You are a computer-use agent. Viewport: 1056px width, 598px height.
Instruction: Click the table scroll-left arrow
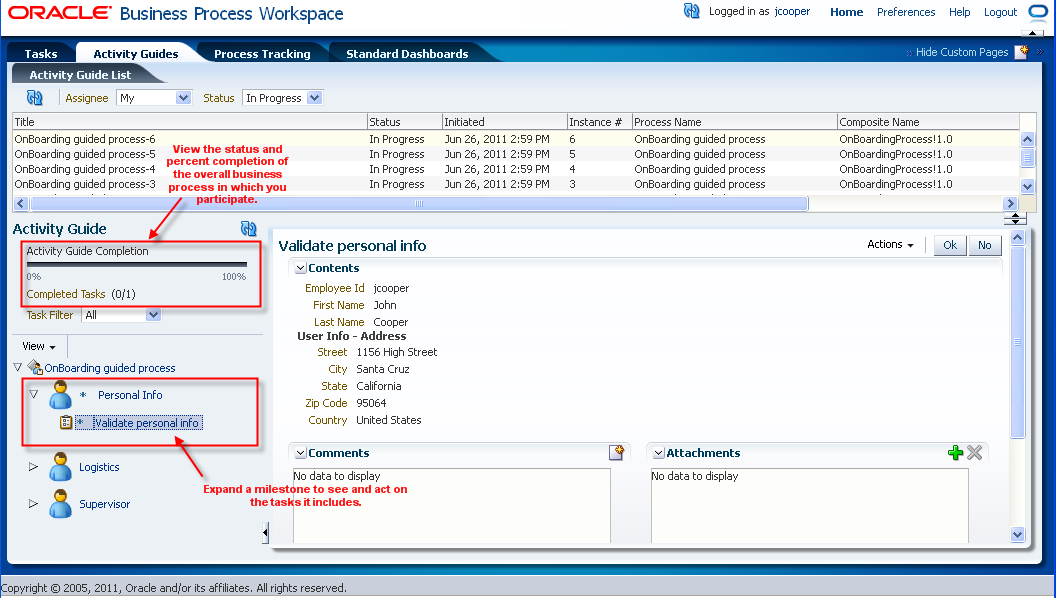(x=20, y=203)
